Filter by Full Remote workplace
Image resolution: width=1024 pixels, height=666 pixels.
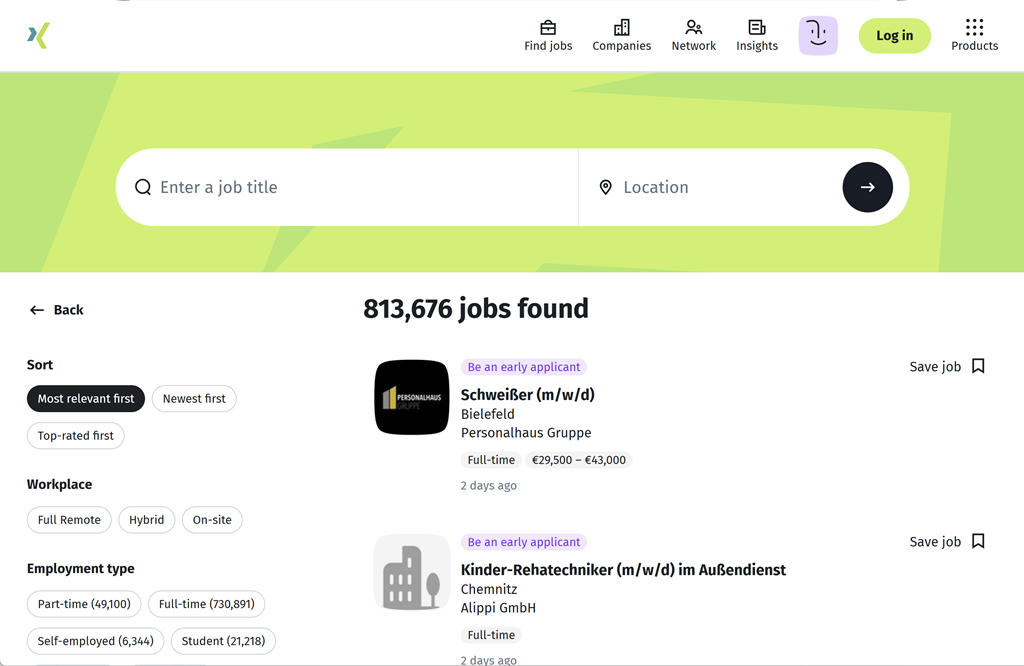69,520
